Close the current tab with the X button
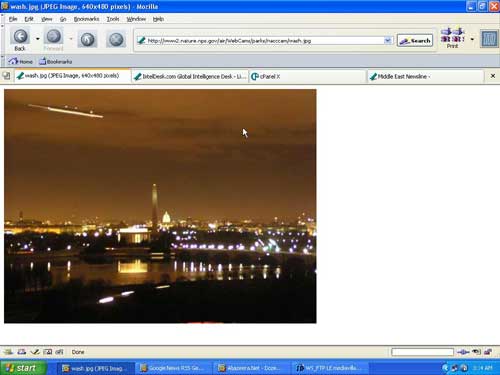Viewport: 500px width, 375px height. 493,76
